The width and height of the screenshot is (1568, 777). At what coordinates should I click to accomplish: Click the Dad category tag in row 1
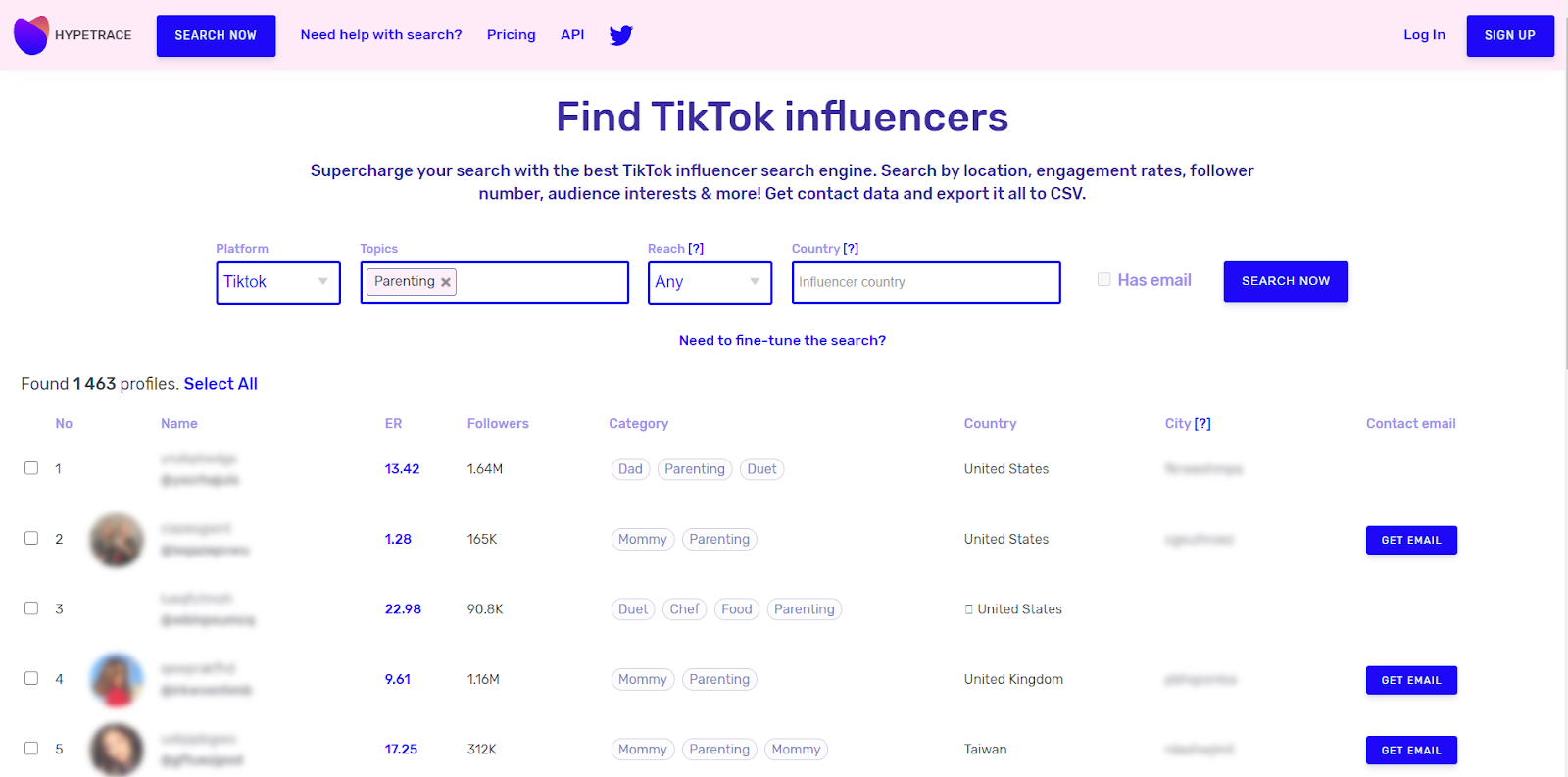coord(630,469)
